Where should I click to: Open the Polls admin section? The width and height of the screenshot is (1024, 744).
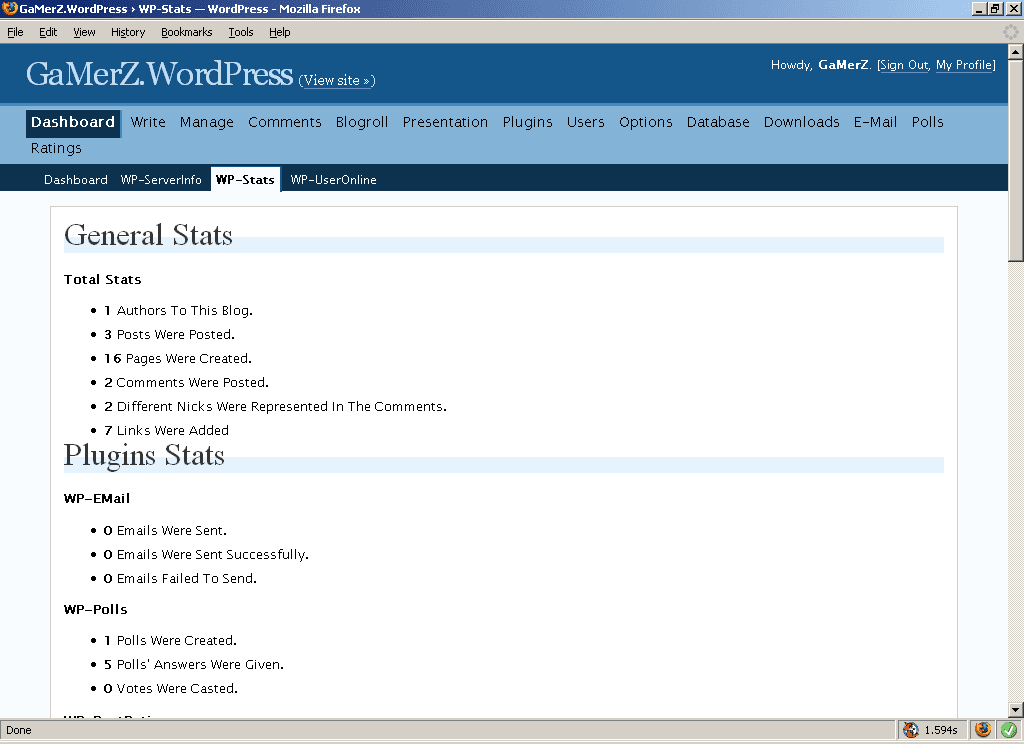point(927,122)
